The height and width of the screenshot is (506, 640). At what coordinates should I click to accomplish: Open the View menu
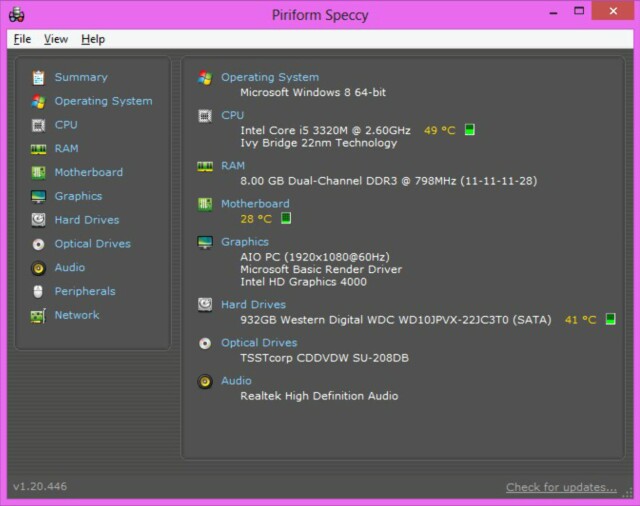56,39
